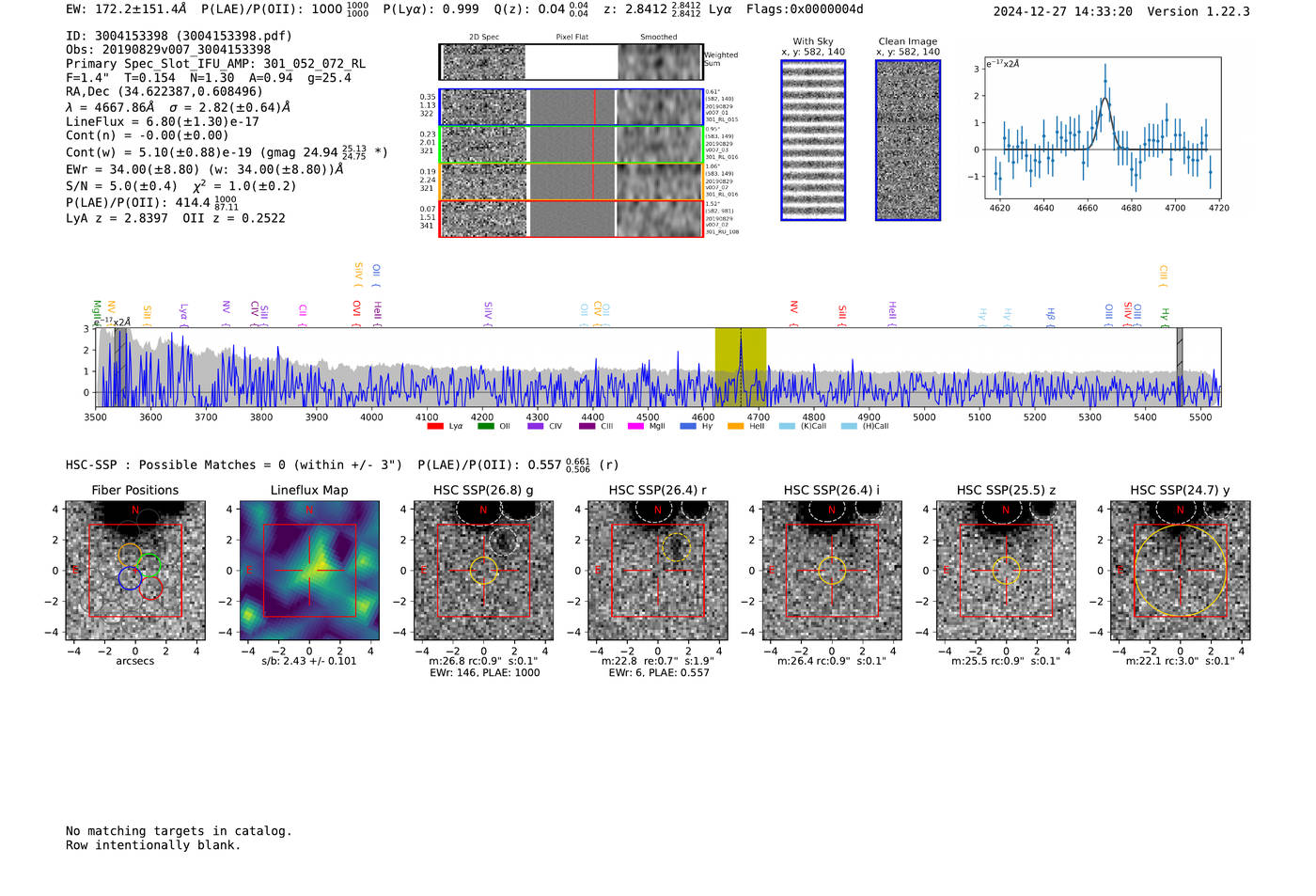Viewport: 1316px width, 896px height.
Task: Click the orange fiber circle in Fiber Positions
Action: 130,555
